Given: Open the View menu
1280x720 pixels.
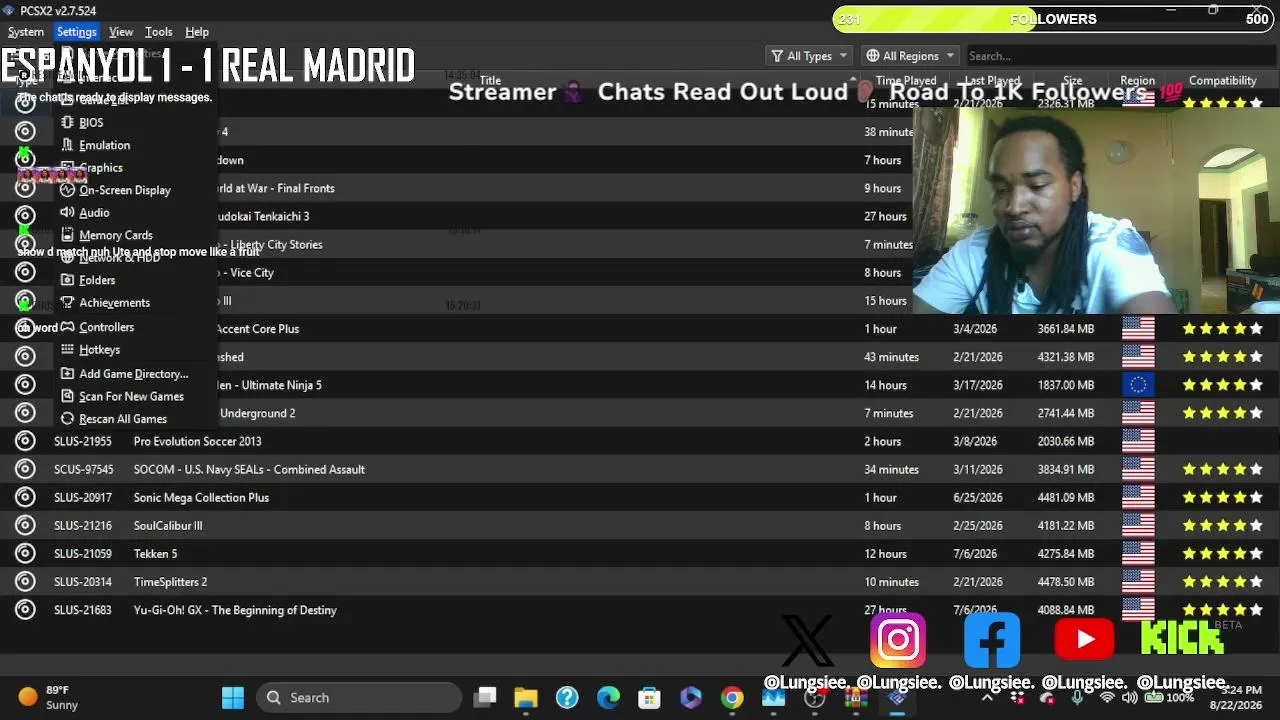Looking at the screenshot, I should 121,32.
